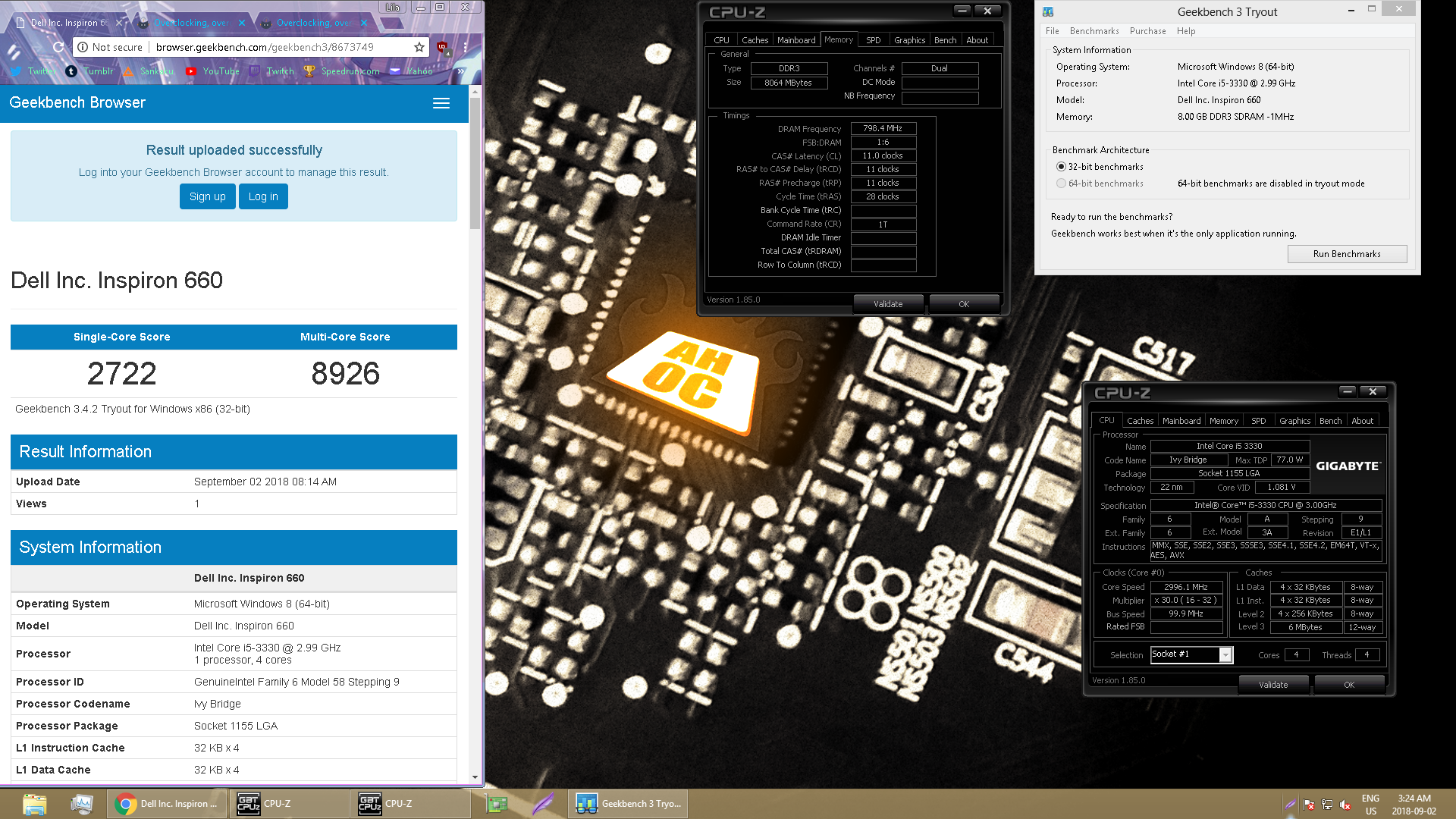This screenshot has width=1456, height=819.
Task: Open the Geekbench File menu
Action: (1053, 31)
